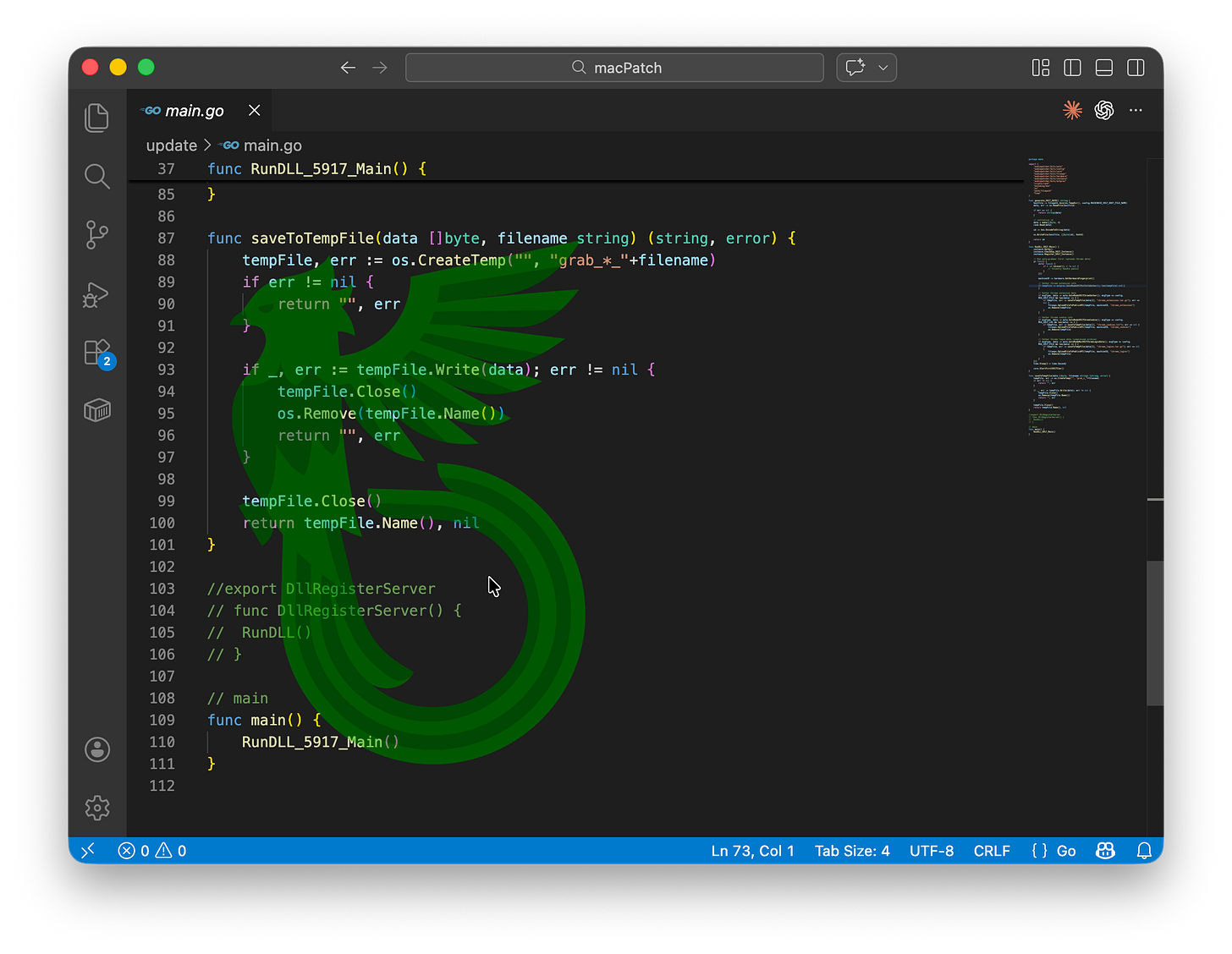Viewport: 1232px width, 954px height.
Task: Click the macPatch command center search field
Action: (615, 68)
